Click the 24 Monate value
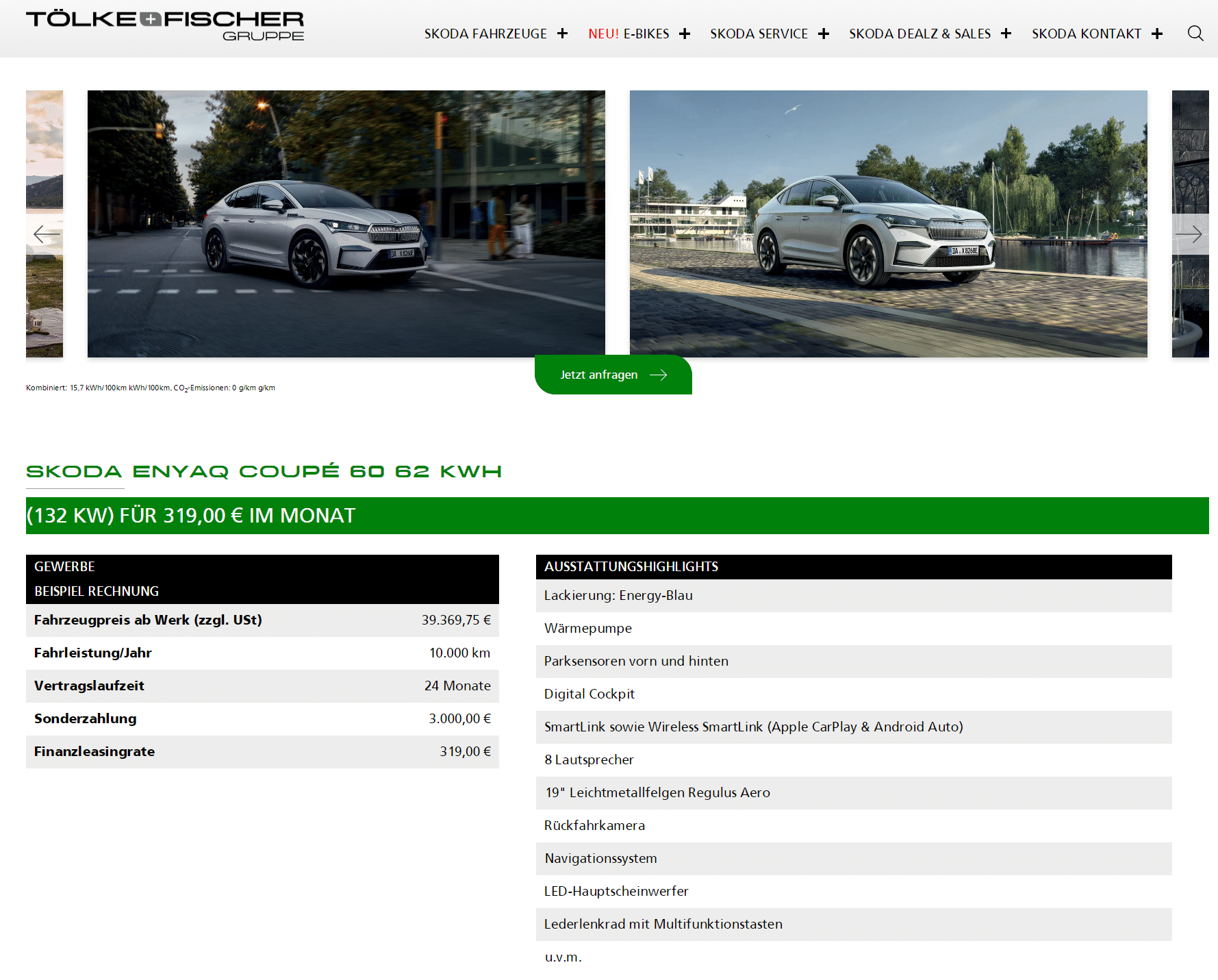 coord(457,686)
